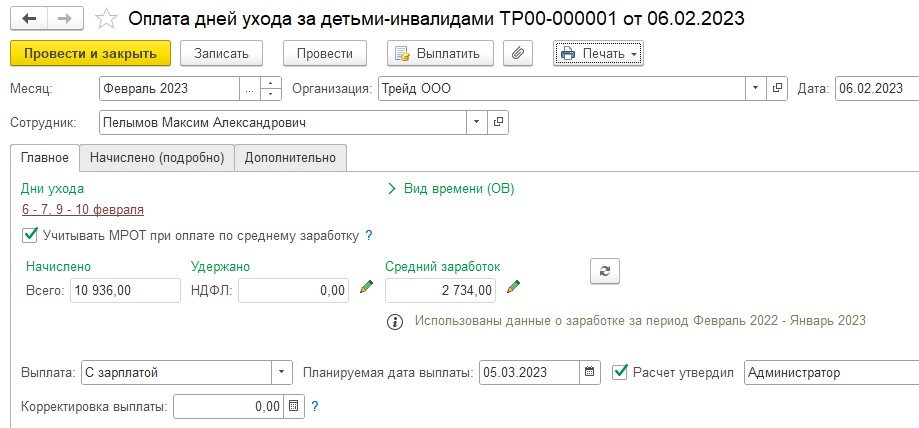Click the pencil icon next to НДФЛ

366,289
